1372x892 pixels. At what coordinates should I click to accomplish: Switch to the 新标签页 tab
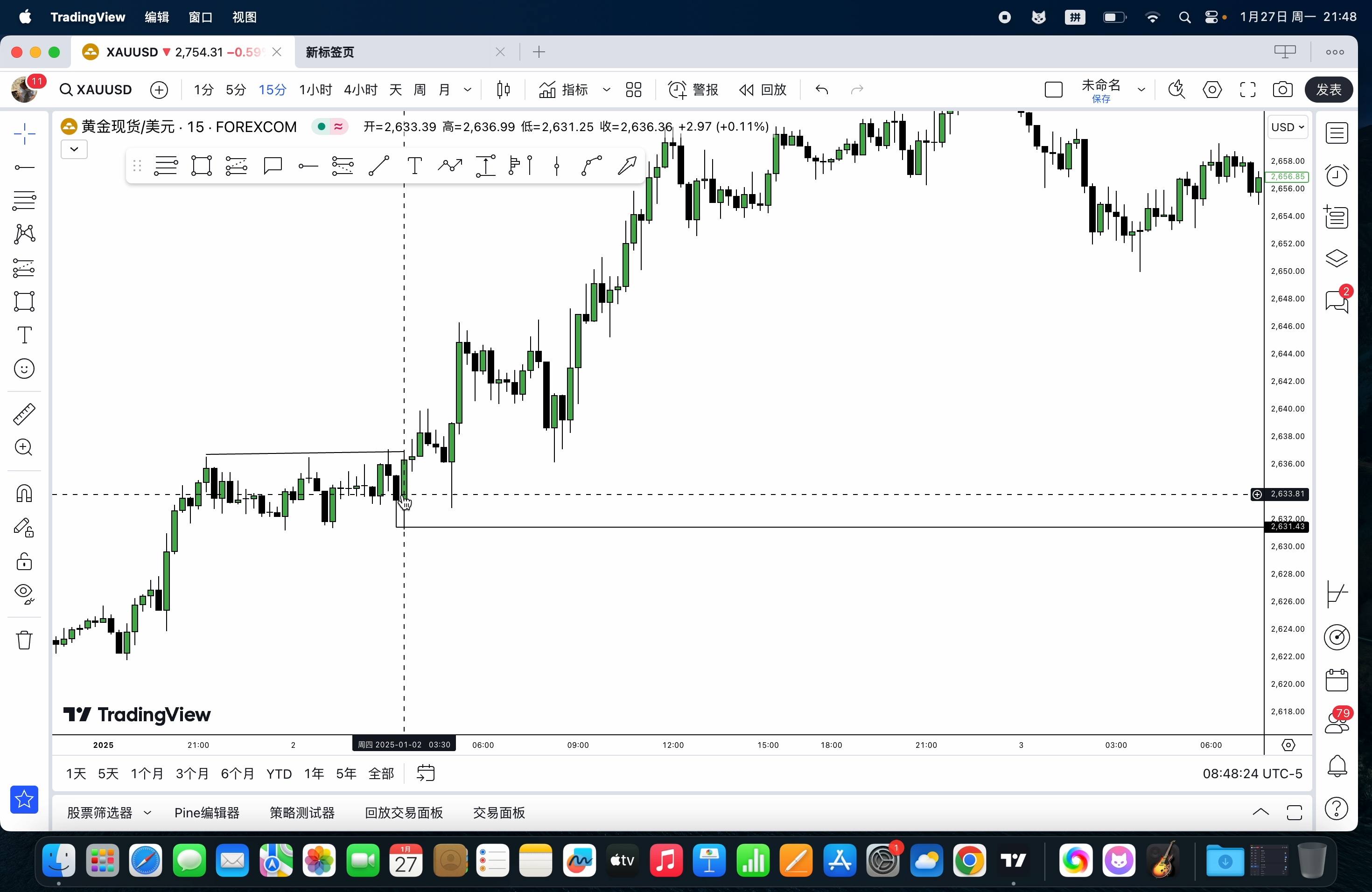click(x=330, y=52)
